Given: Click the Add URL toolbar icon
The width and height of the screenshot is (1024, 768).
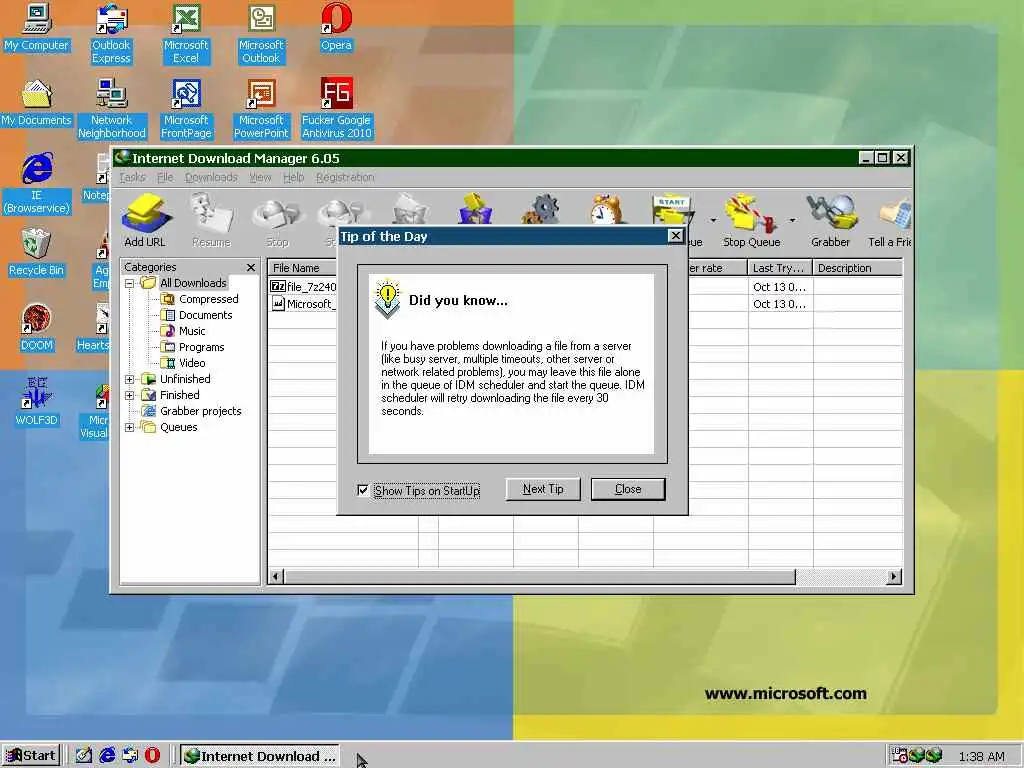Looking at the screenshot, I should tap(146, 220).
